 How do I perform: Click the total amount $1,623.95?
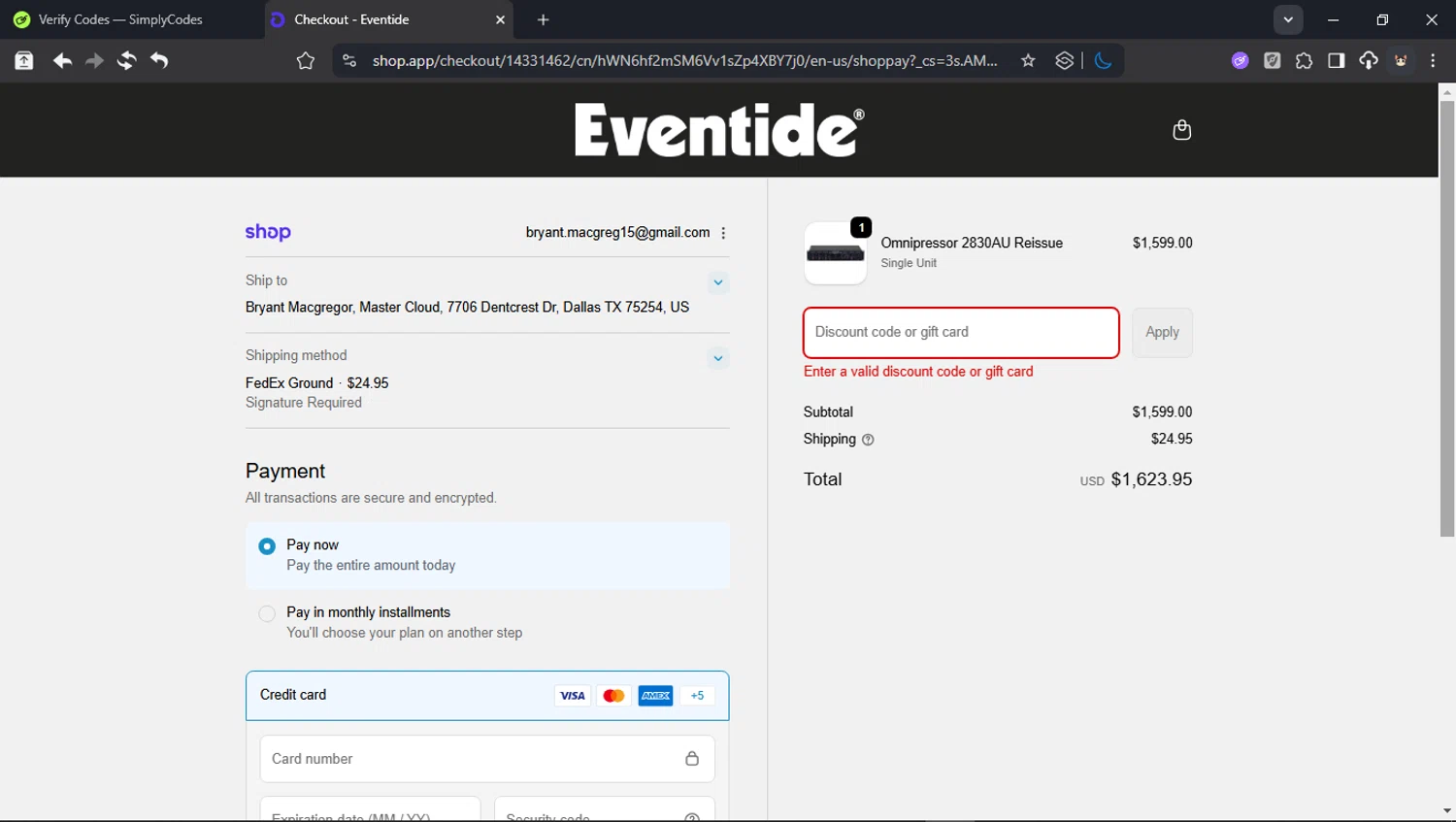click(x=1151, y=479)
